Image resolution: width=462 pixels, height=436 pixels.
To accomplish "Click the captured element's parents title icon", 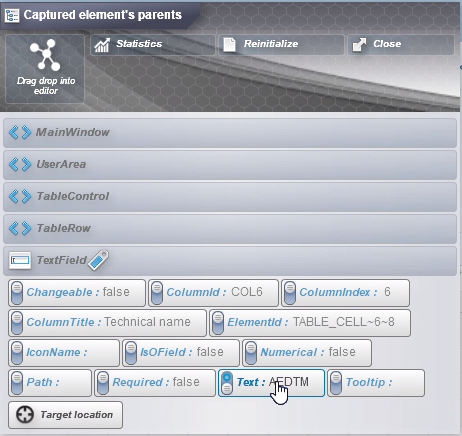I will click(12, 15).
